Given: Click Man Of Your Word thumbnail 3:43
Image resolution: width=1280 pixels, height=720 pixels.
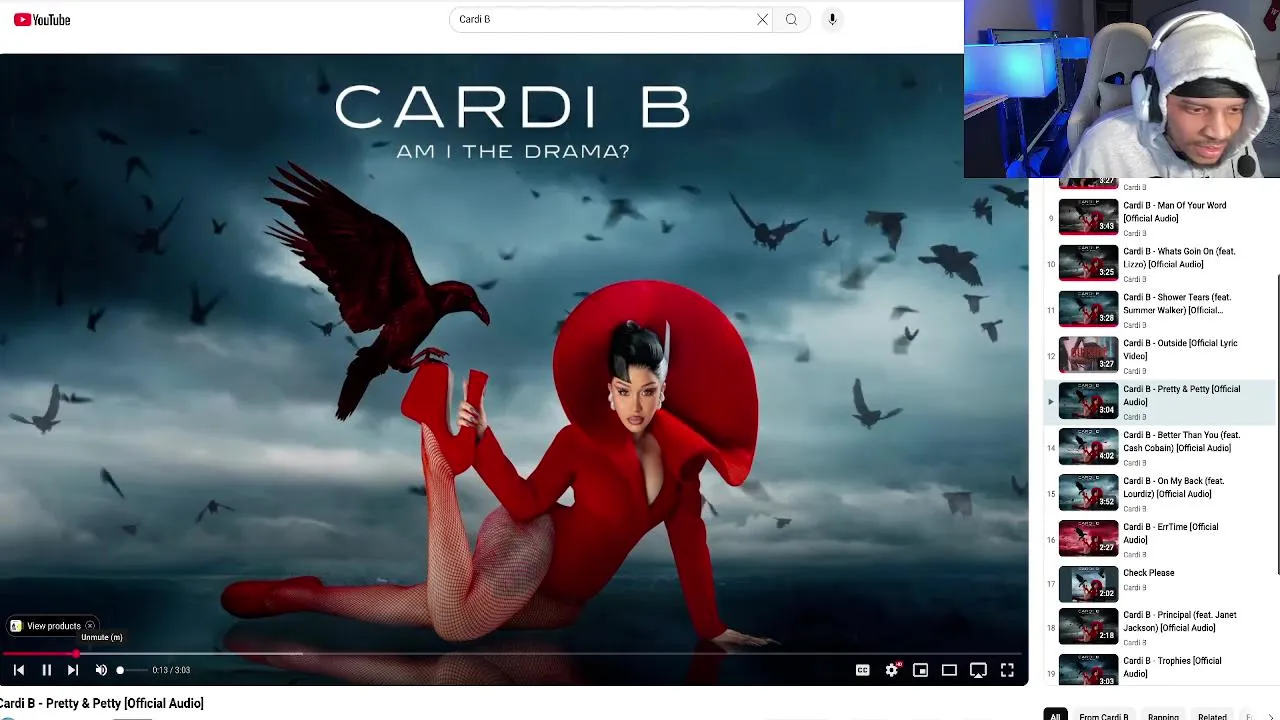Looking at the screenshot, I should coord(1088,216).
